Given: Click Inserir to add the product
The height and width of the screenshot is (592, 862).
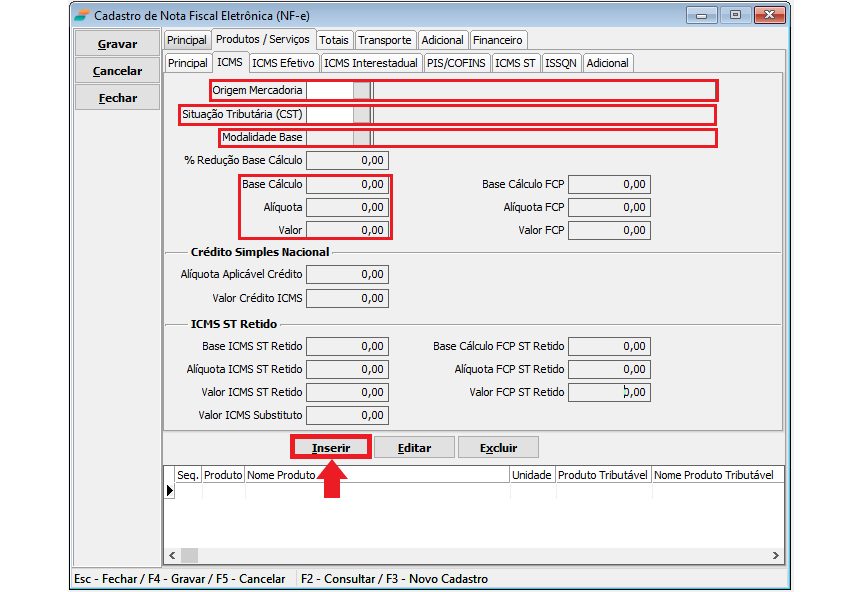Looking at the screenshot, I should pos(330,447).
